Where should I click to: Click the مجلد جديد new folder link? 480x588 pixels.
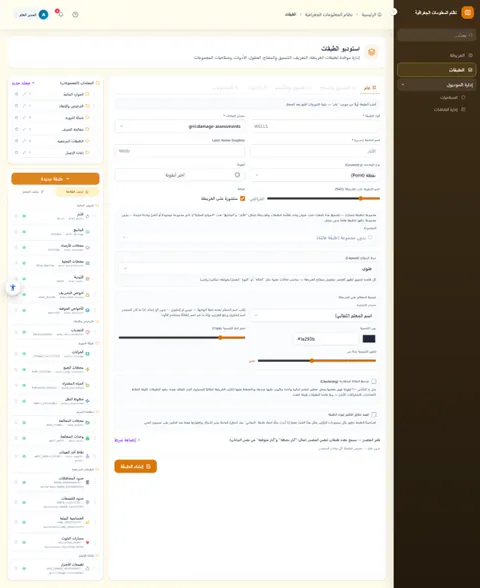[x=23, y=83]
